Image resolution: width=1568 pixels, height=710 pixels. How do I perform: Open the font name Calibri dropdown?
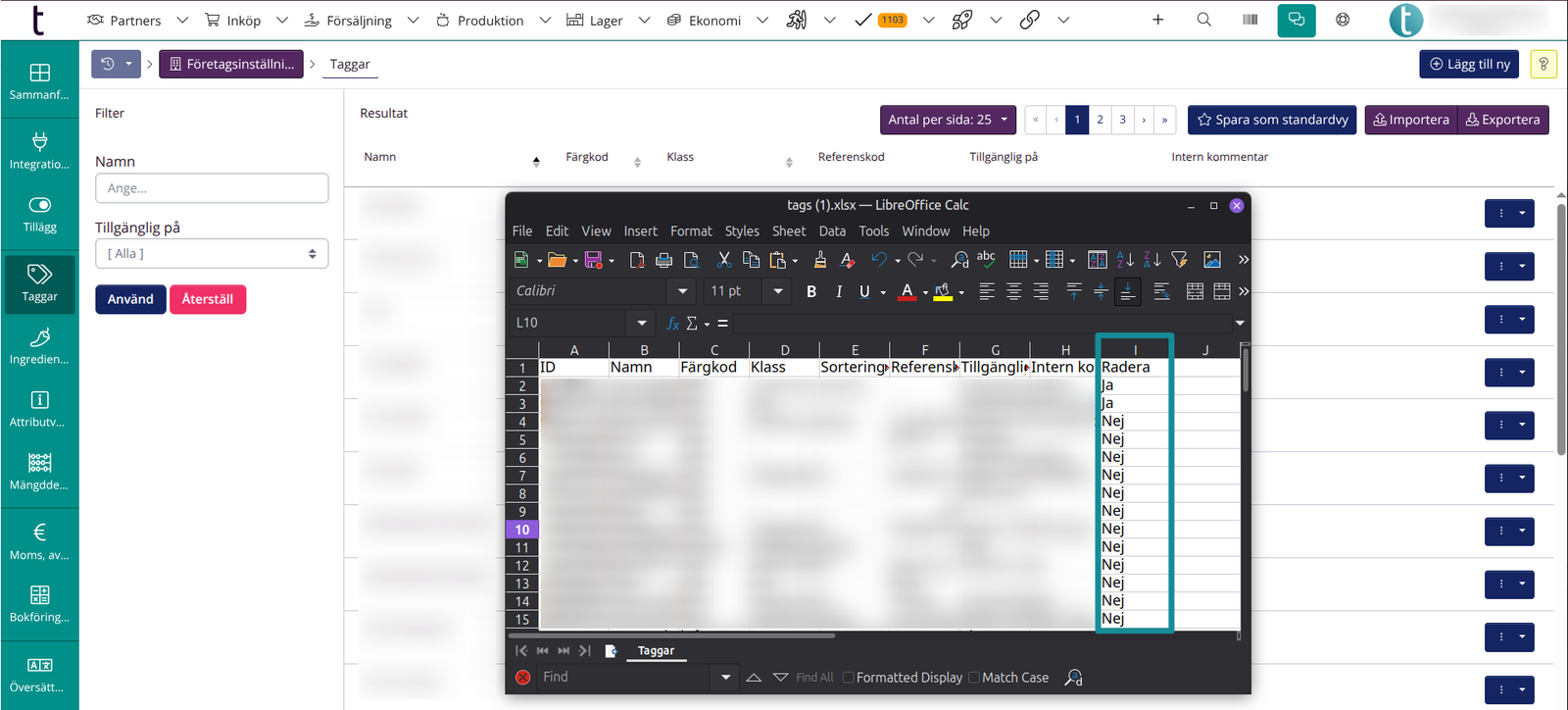click(x=683, y=291)
